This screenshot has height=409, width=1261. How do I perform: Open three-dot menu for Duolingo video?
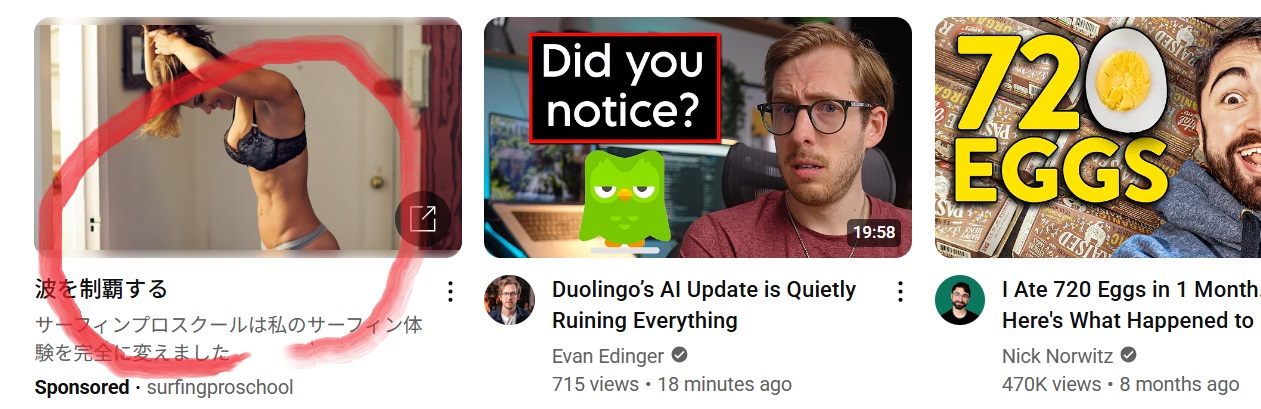point(900,291)
